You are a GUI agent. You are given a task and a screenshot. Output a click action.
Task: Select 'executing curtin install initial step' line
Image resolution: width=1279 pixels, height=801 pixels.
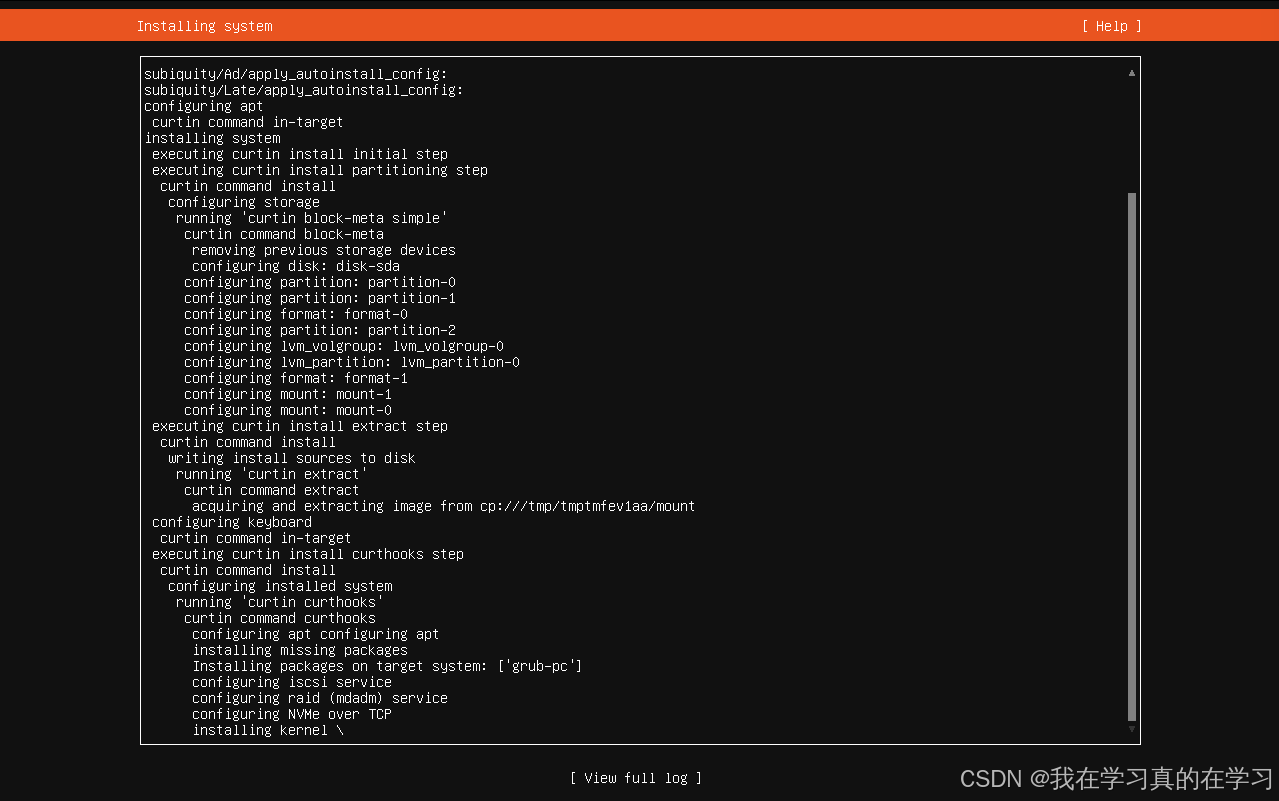(x=300, y=154)
